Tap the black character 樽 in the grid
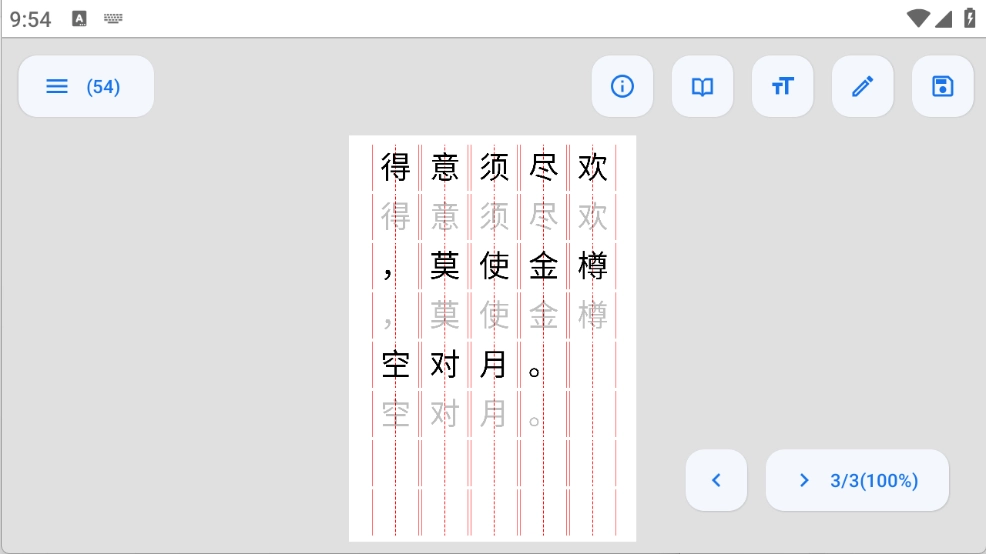This screenshot has width=986, height=554. (592, 266)
